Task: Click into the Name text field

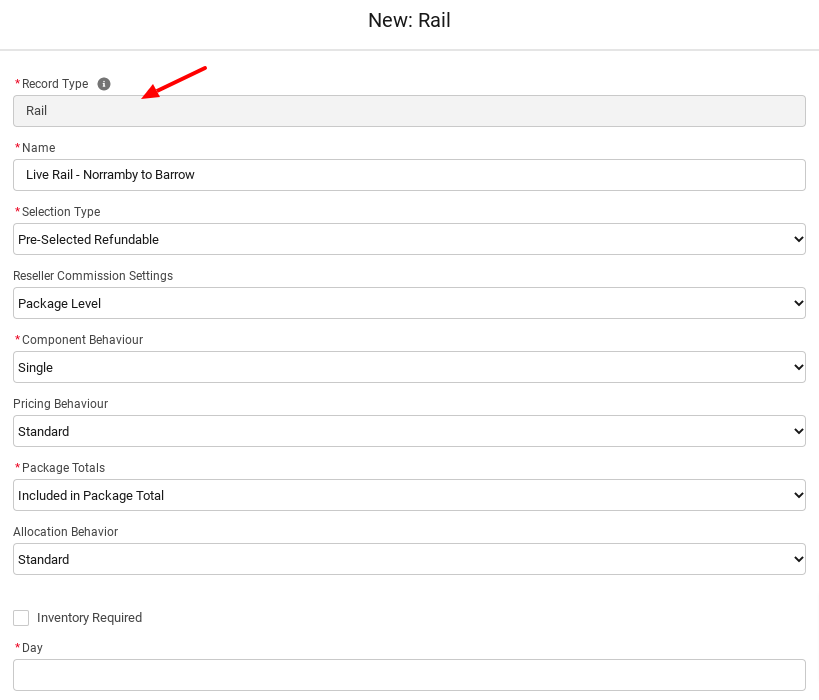Action: click(x=409, y=175)
